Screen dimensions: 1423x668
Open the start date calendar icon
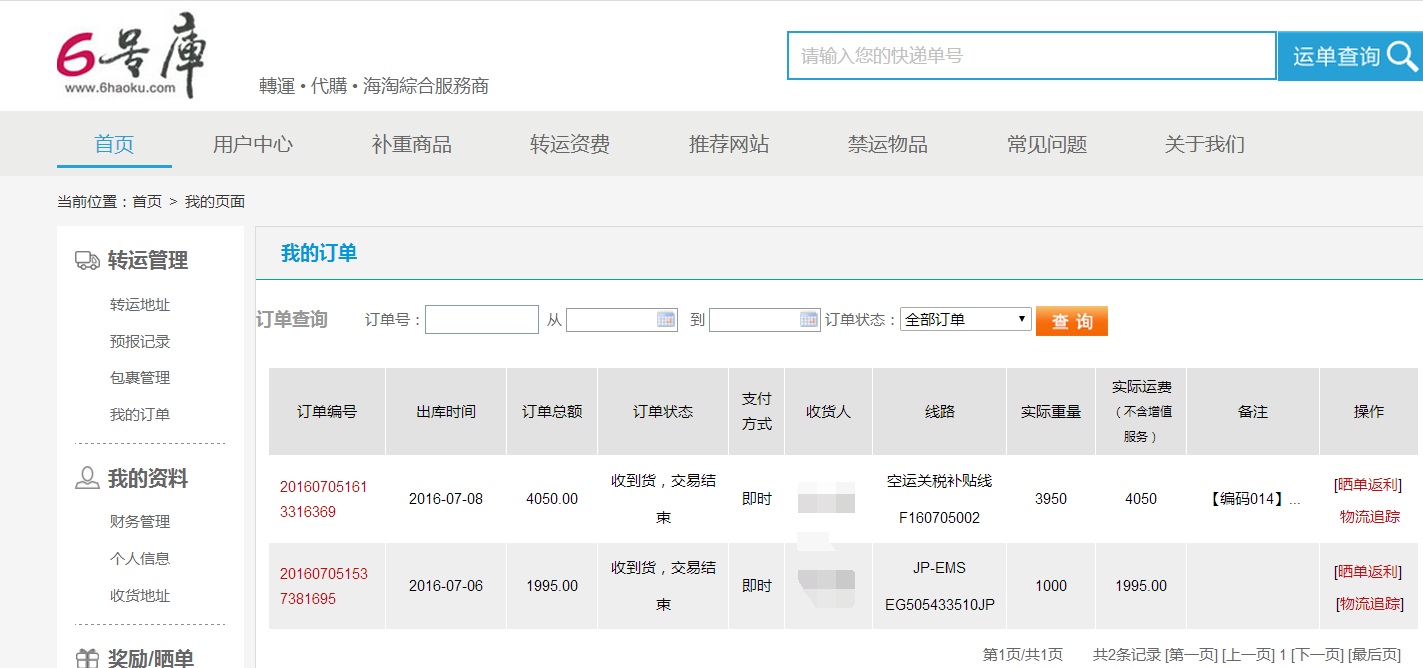[x=665, y=320]
